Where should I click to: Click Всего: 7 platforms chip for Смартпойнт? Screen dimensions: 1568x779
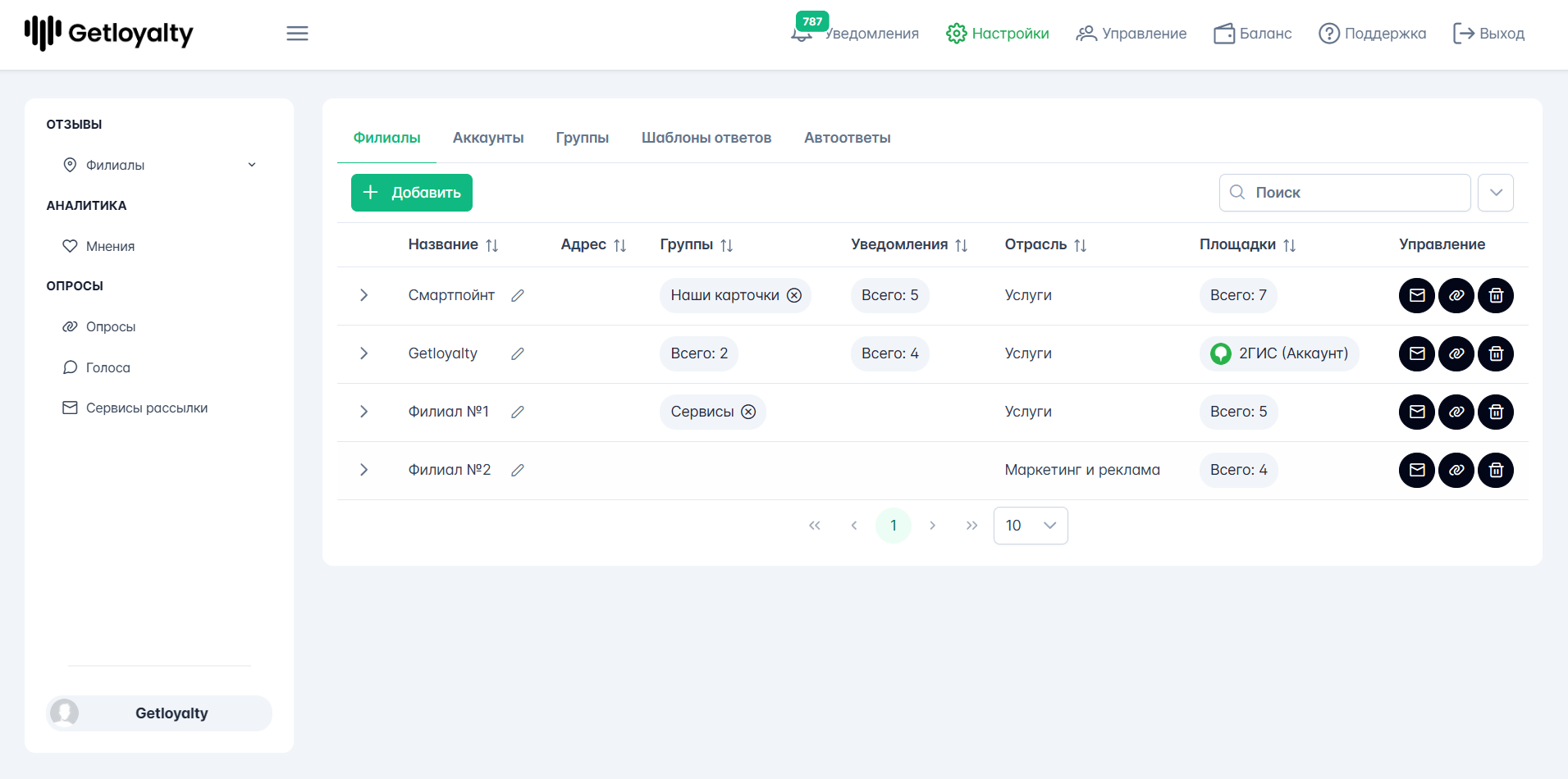tap(1239, 295)
